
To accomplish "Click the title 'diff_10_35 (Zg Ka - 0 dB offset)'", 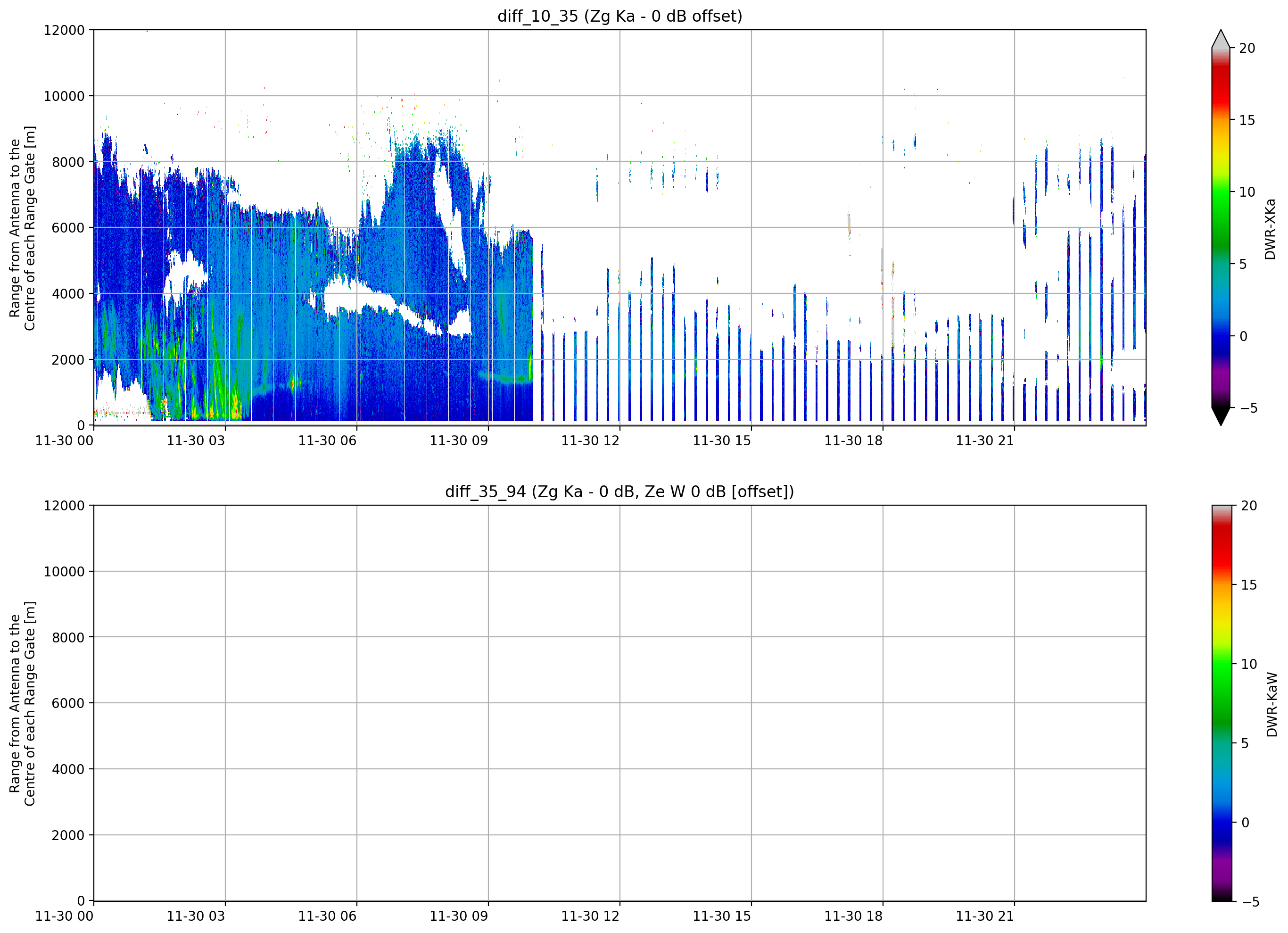I will pyautogui.click(x=619, y=16).
